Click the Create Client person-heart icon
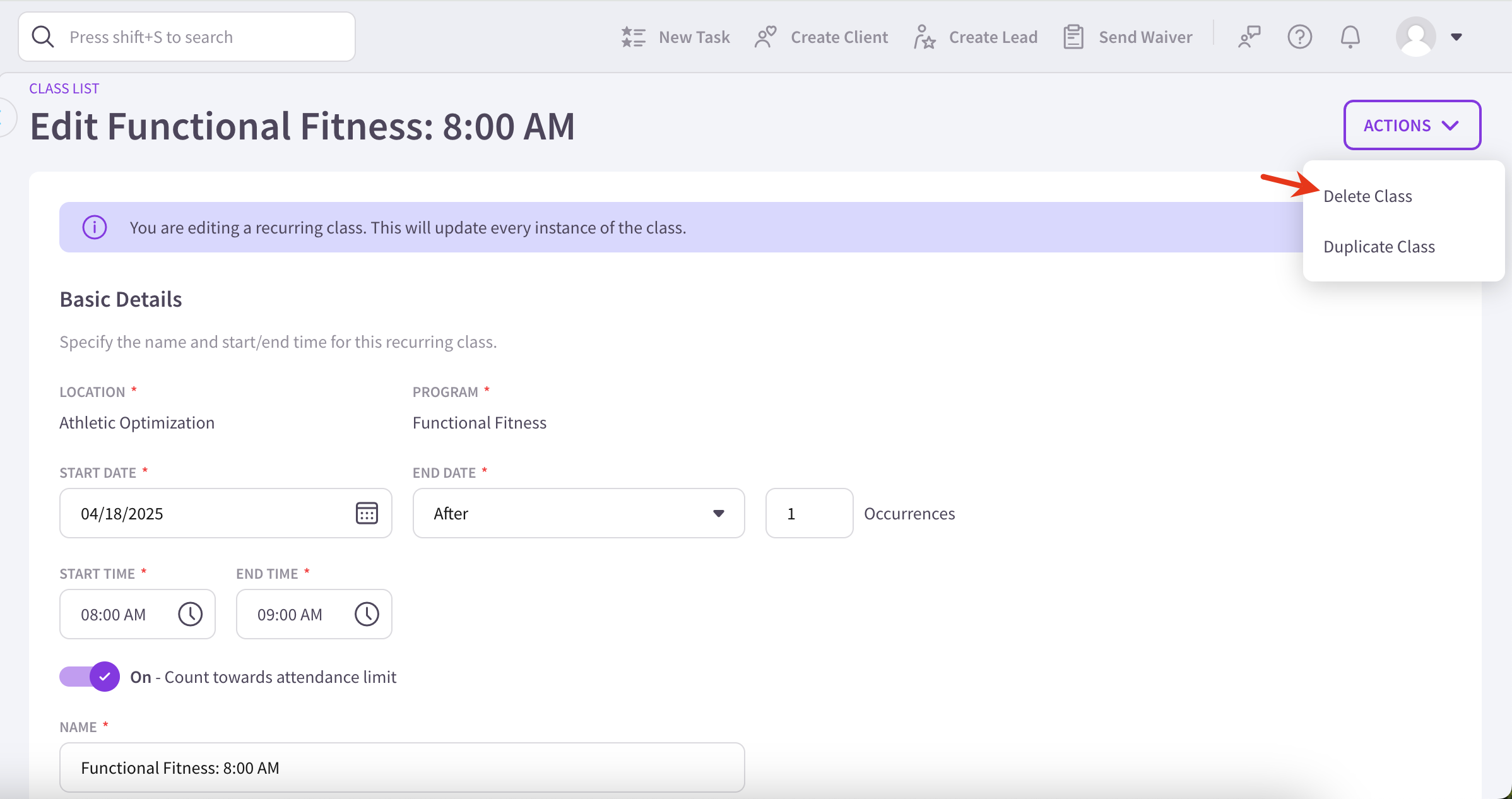The image size is (1512, 799). (x=765, y=37)
